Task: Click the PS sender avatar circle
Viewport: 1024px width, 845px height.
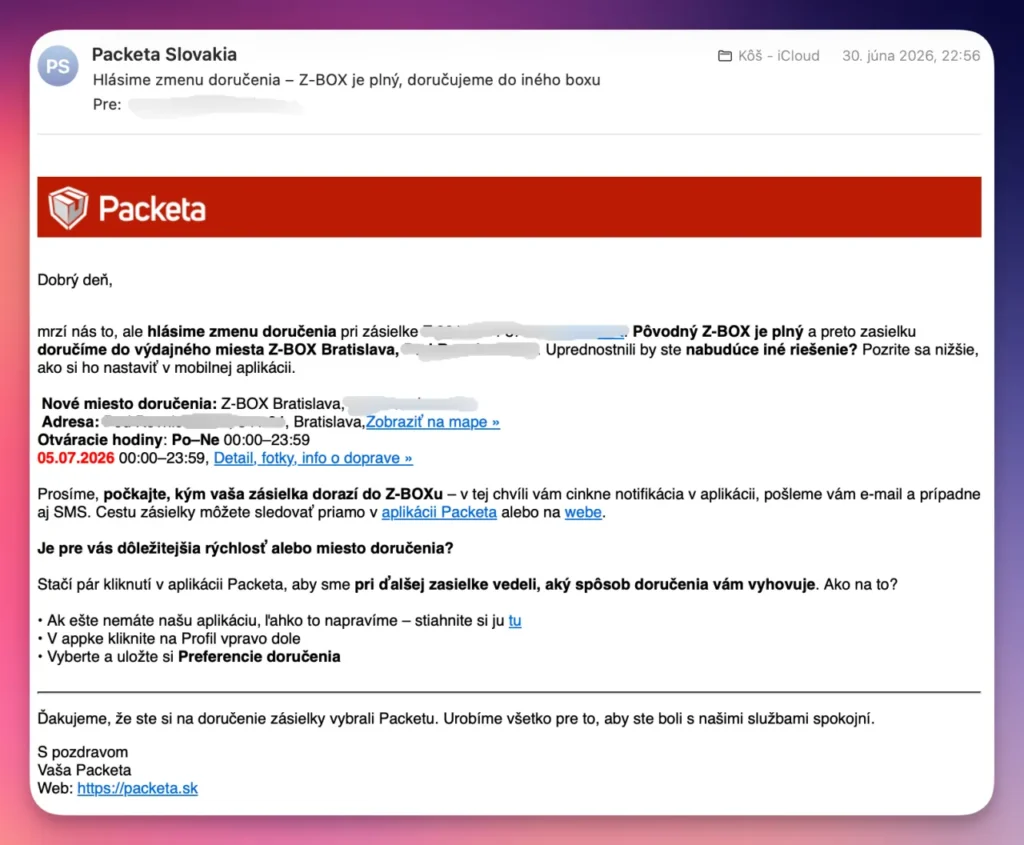Action: point(57,66)
